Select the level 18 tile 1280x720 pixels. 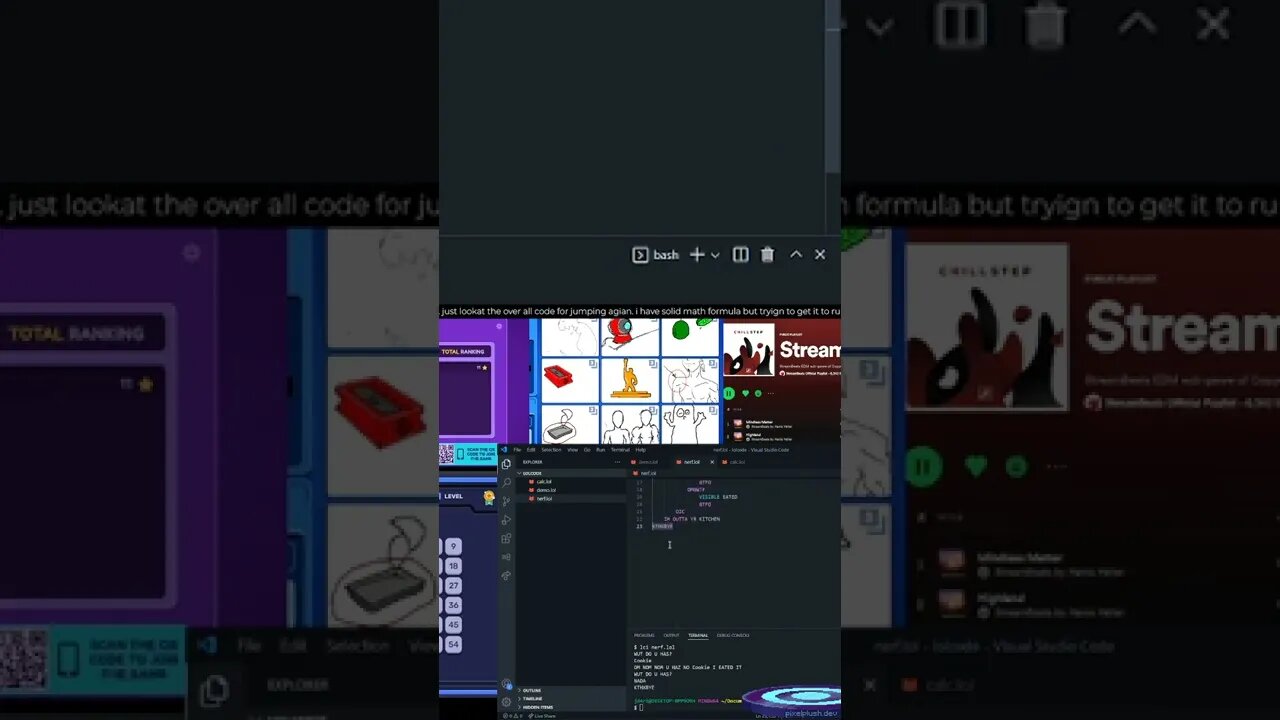[453, 566]
